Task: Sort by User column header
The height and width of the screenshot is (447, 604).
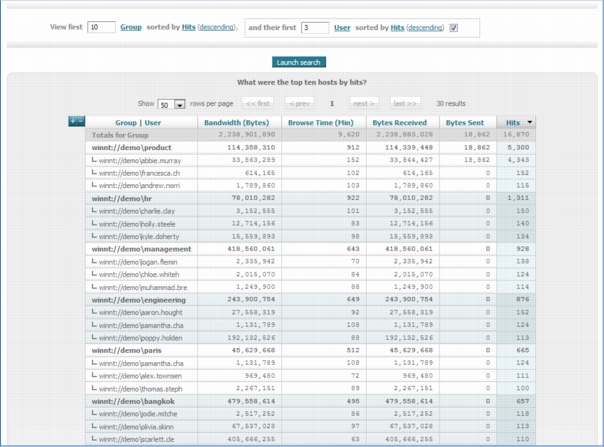Action: click(153, 123)
